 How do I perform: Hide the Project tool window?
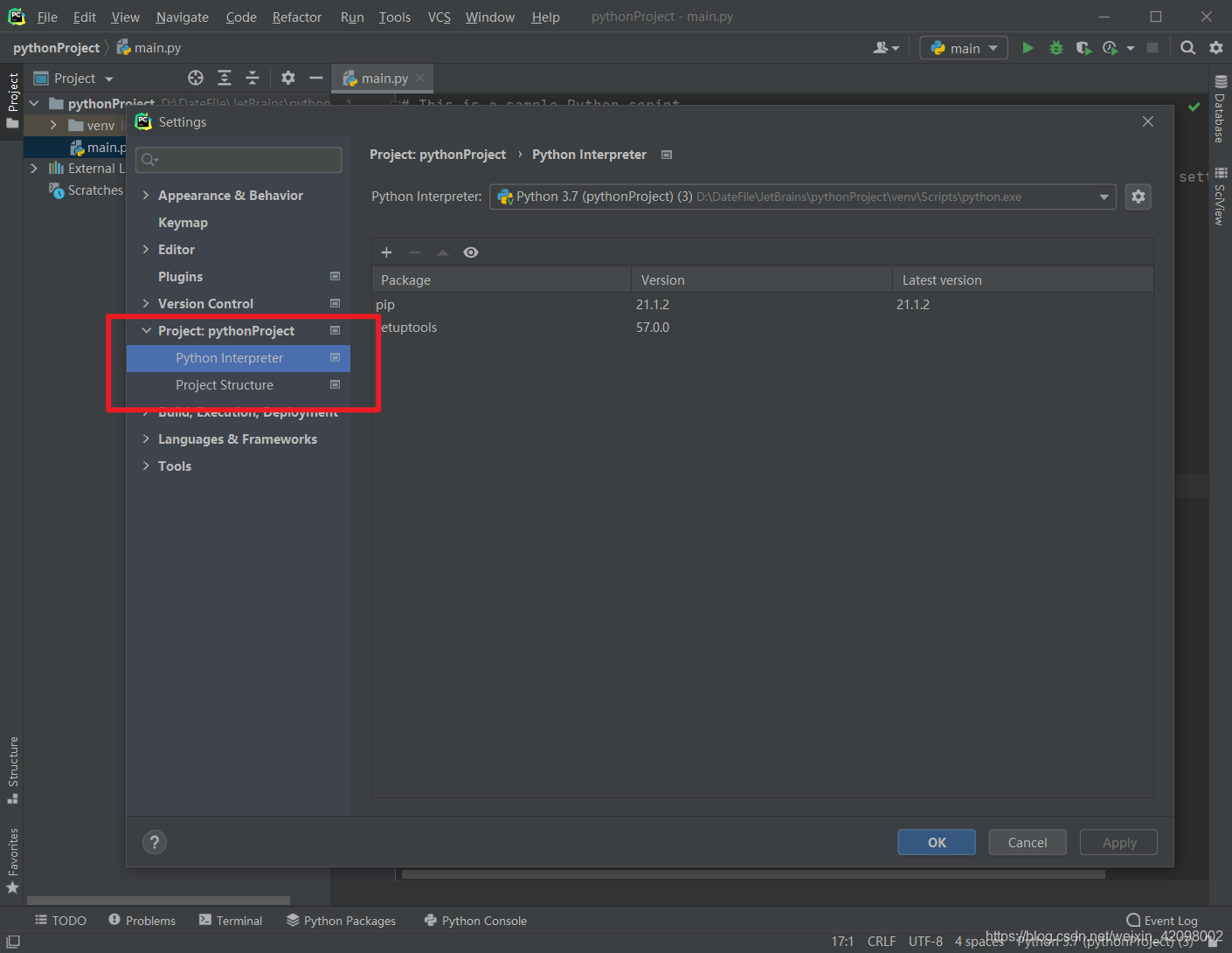[316, 79]
